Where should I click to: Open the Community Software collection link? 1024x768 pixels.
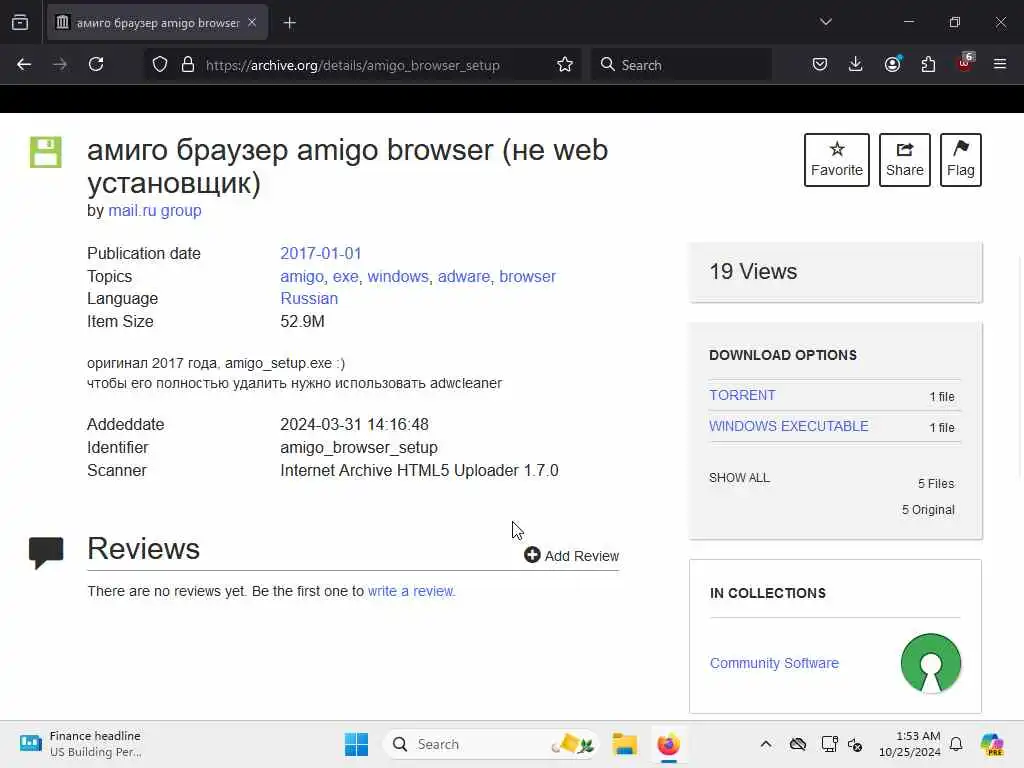point(775,663)
